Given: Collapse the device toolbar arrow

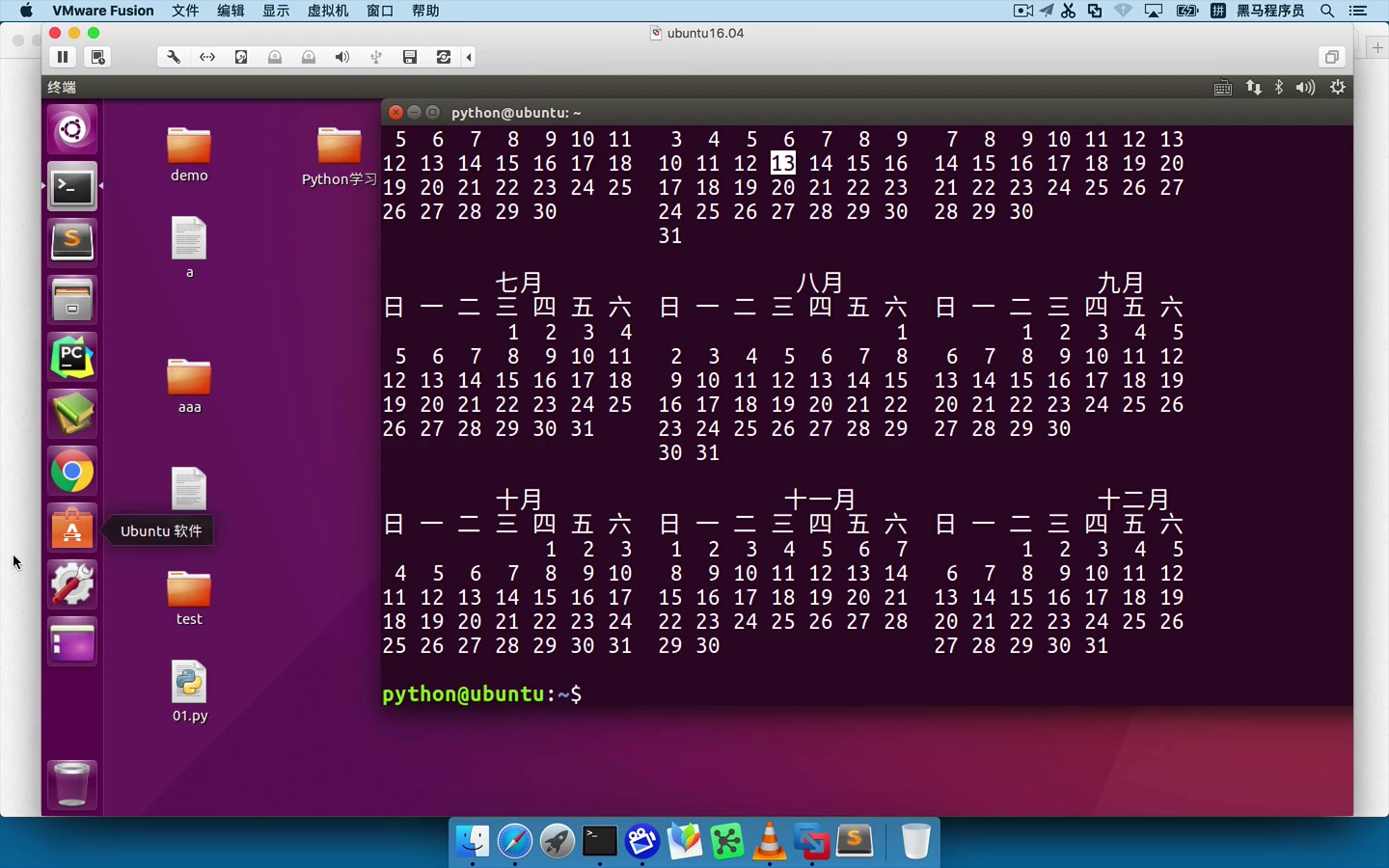Looking at the screenshot, I should click(469, 57).
